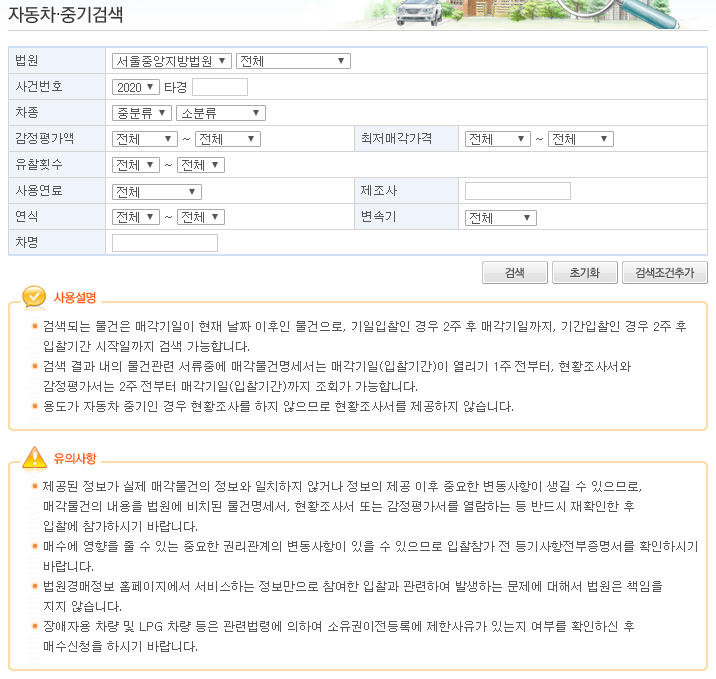The image size is (716, 679).
Task: Click the 변속기 label
Action: [379, 216]
